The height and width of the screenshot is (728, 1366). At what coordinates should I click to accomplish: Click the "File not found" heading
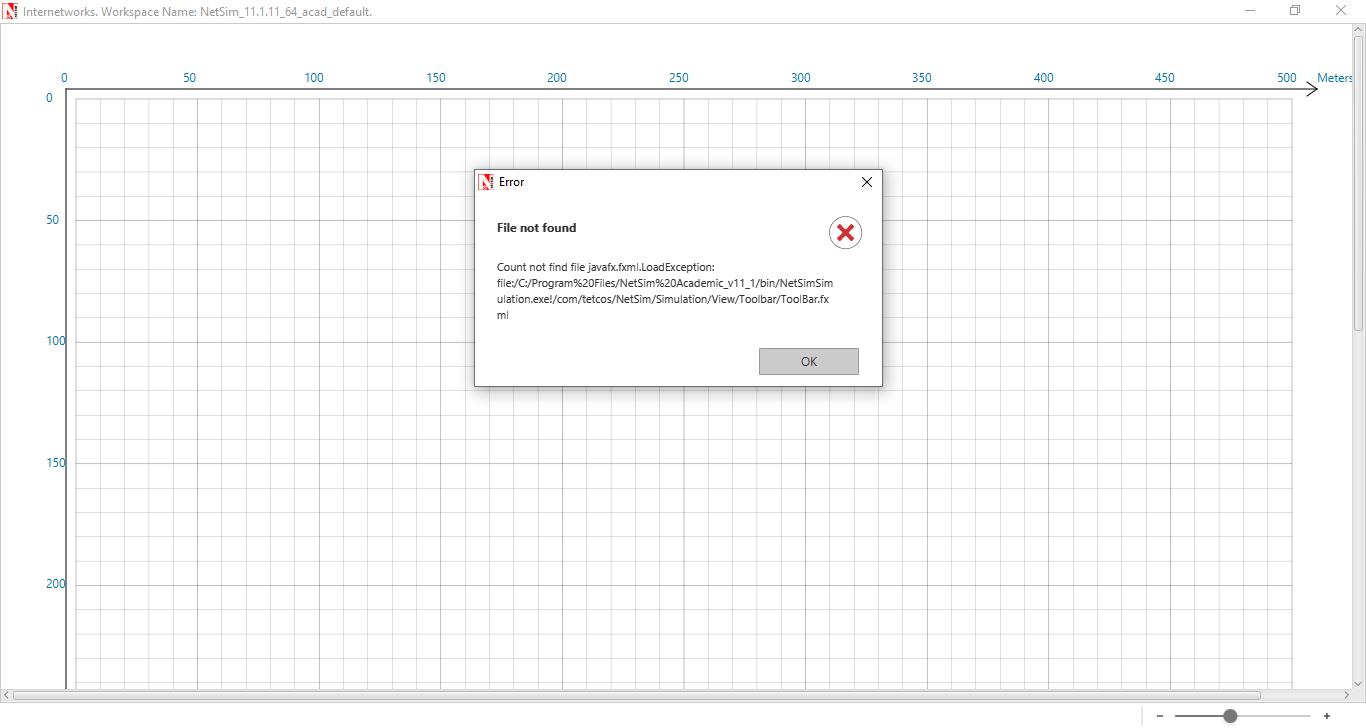536,228
